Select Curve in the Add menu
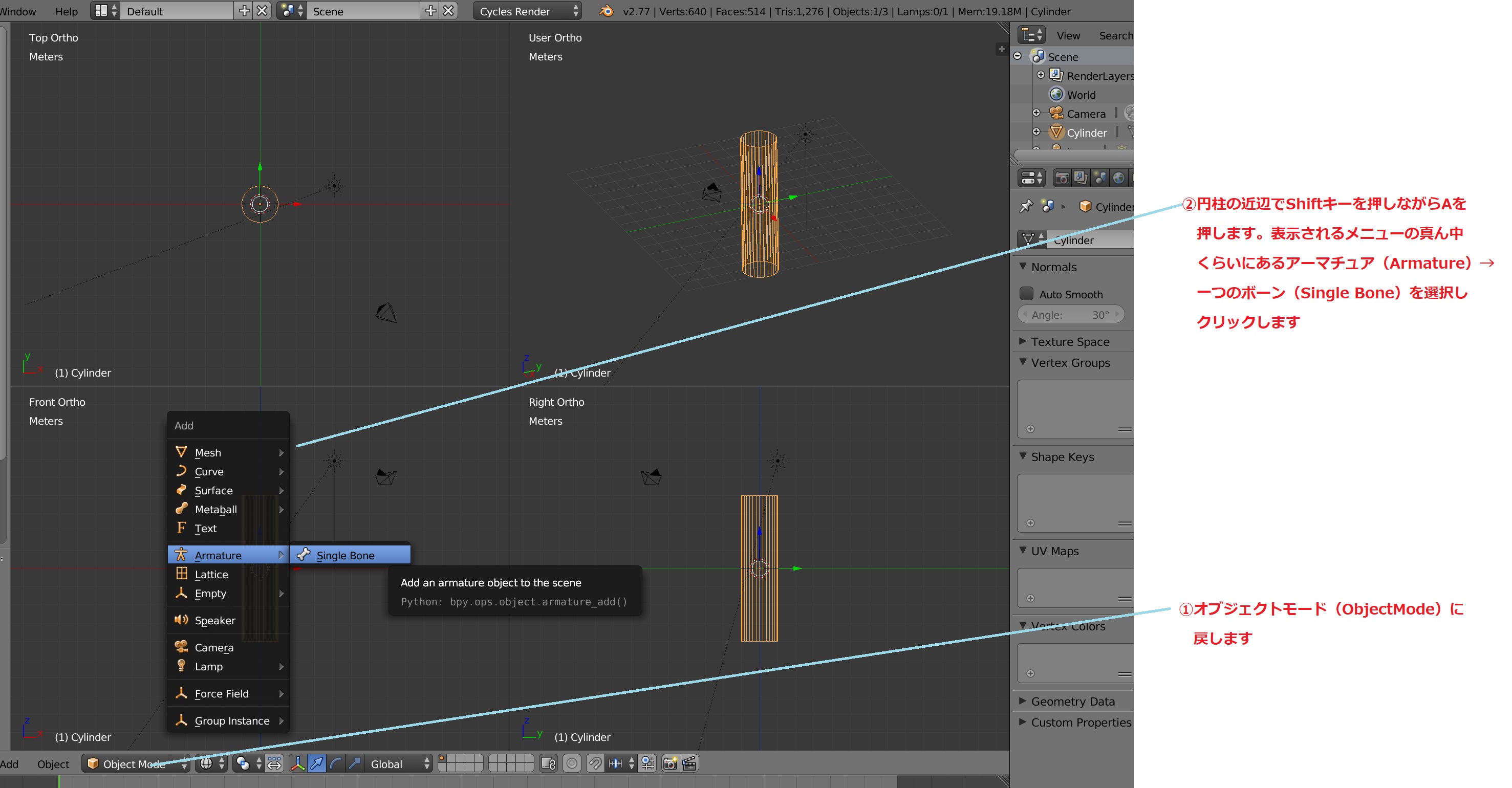 click(x=228, y=471)
